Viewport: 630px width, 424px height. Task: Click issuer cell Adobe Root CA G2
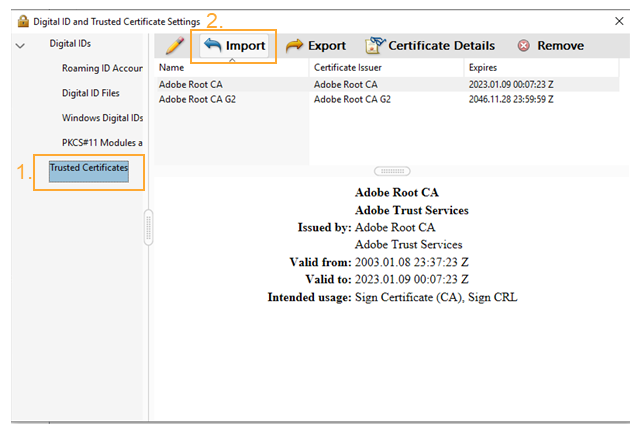352,99
